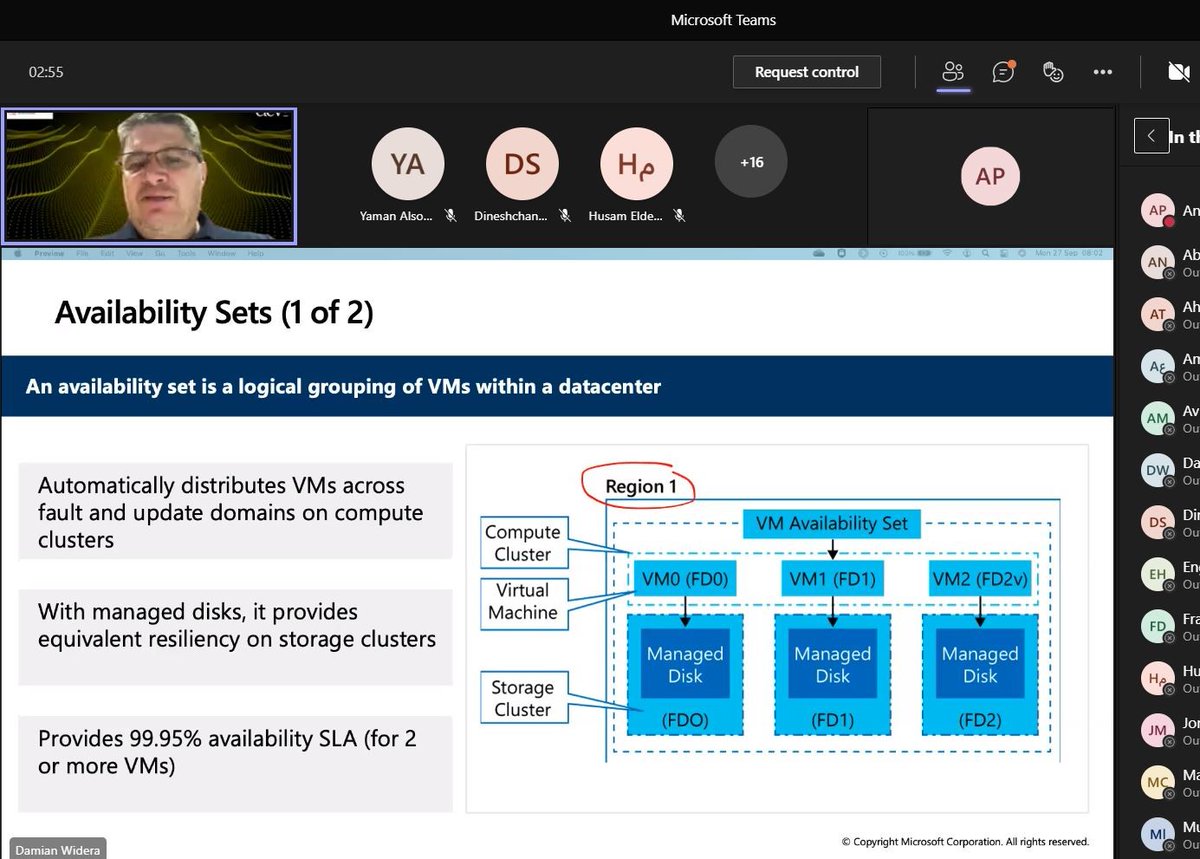
Task: Select Husam Elde's avatar in the top strip
Action: coord(636,162)
